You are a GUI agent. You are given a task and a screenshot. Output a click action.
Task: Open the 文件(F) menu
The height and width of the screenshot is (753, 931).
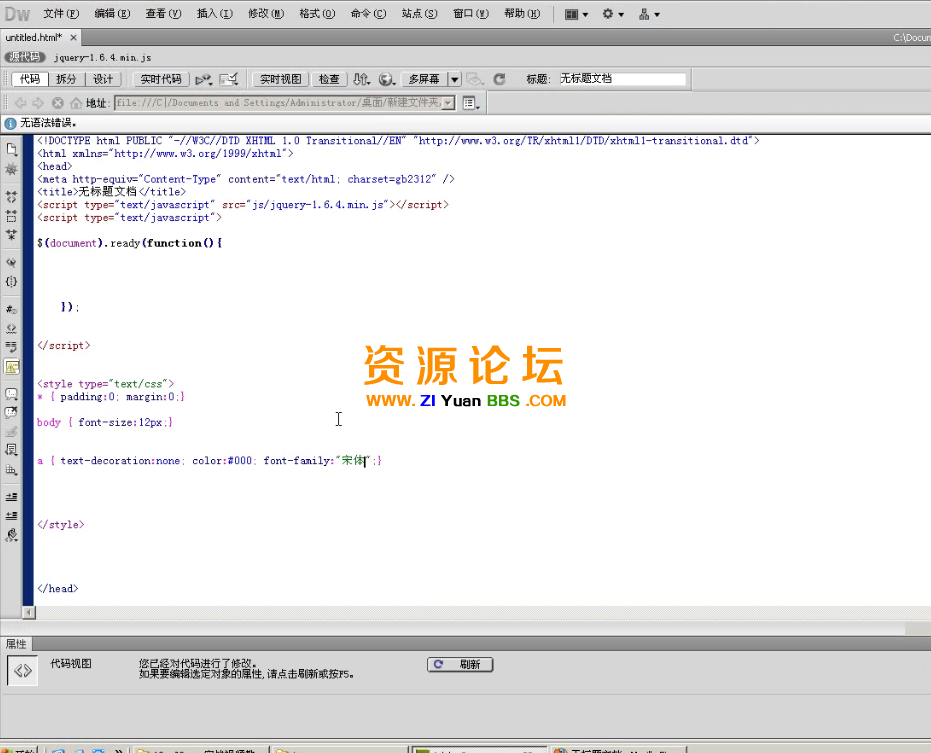click(x=61, y=14)
